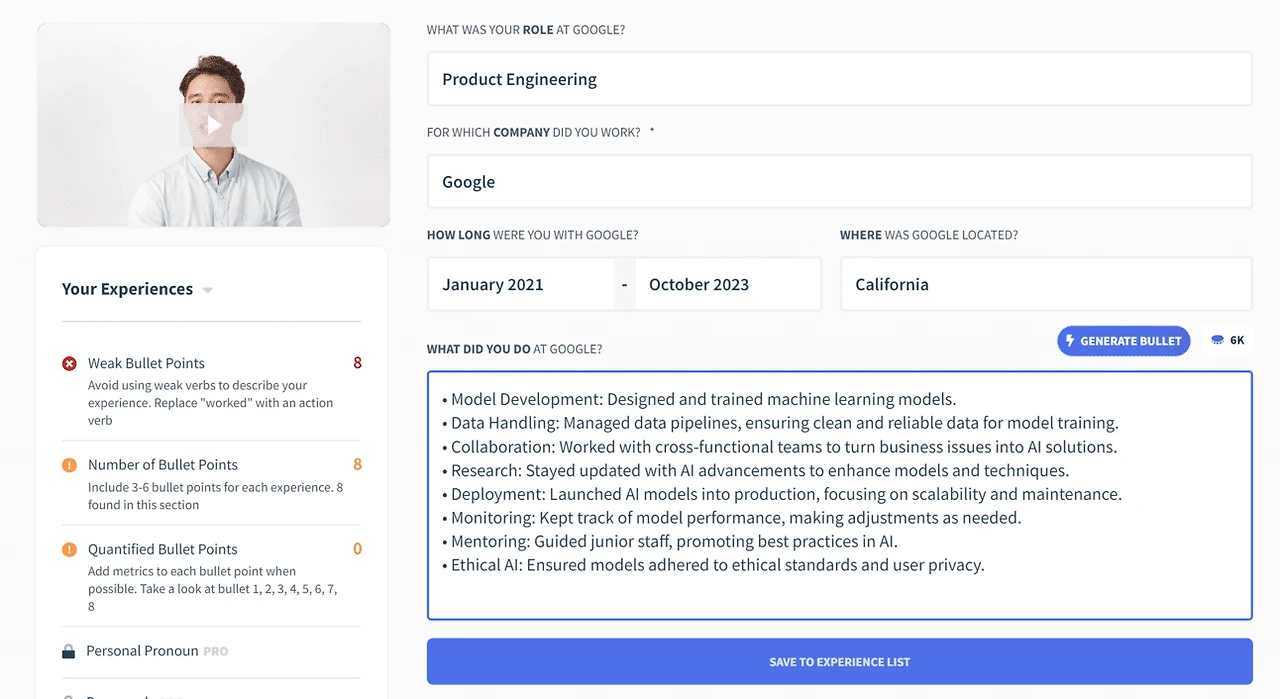Screen dimensions: 1280x699
Task: Click Save to Experience List button
Action: [839, 662]
